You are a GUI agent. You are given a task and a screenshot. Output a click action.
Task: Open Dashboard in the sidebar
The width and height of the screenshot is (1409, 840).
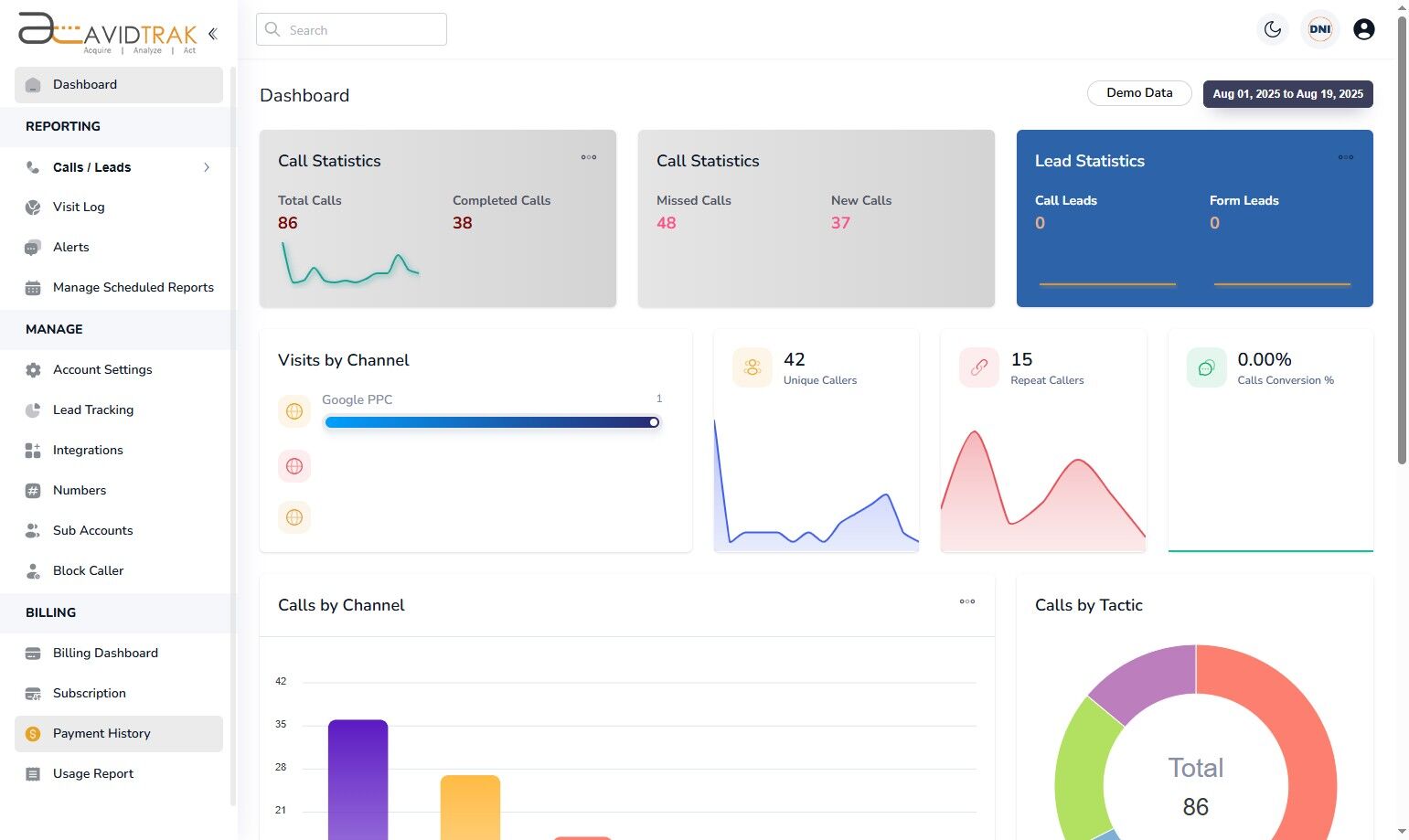point(119,84)
